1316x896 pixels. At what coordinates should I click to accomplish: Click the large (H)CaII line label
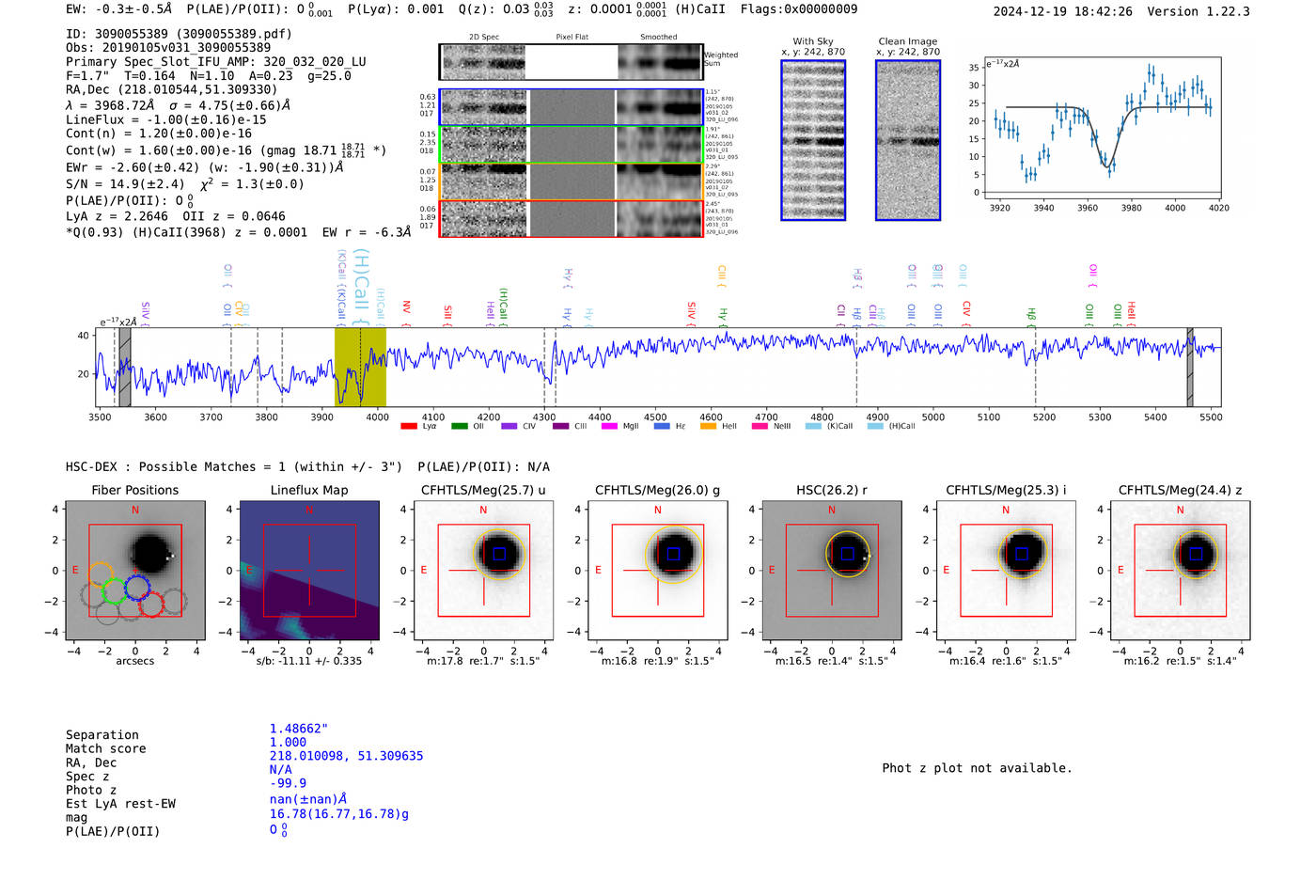pos(361,287)
